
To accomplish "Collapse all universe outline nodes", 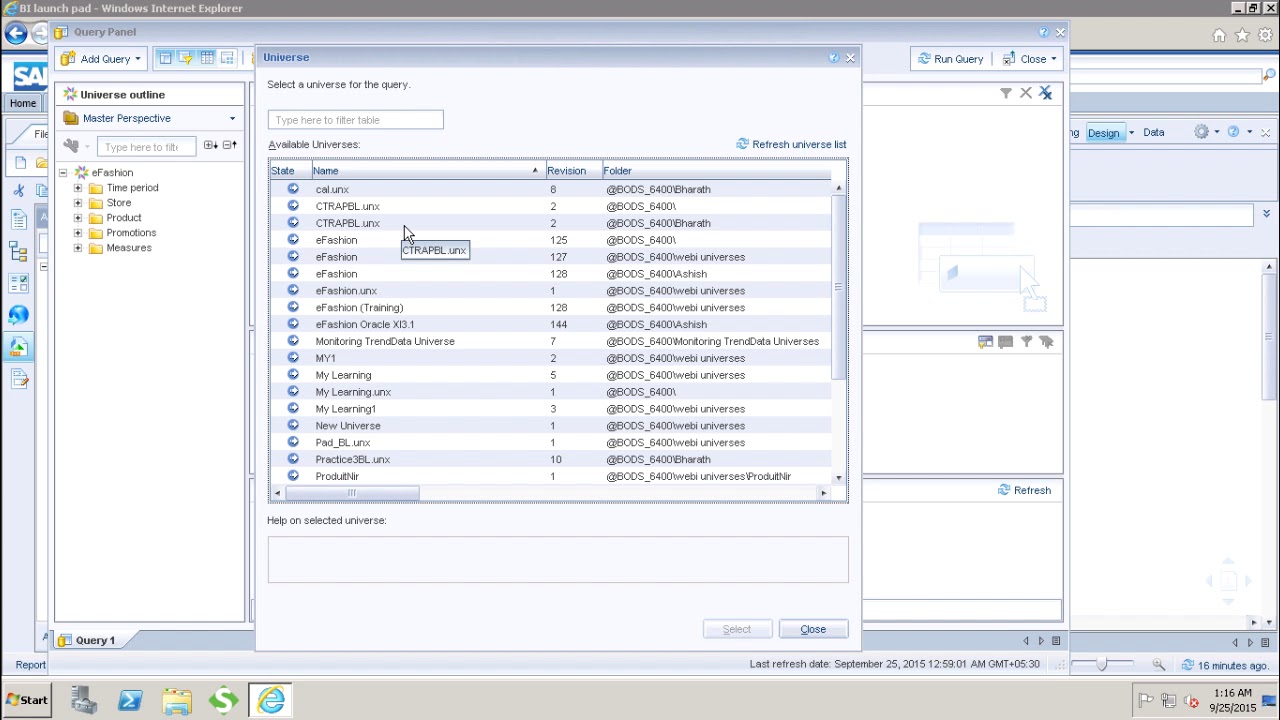I will point(229,146).
